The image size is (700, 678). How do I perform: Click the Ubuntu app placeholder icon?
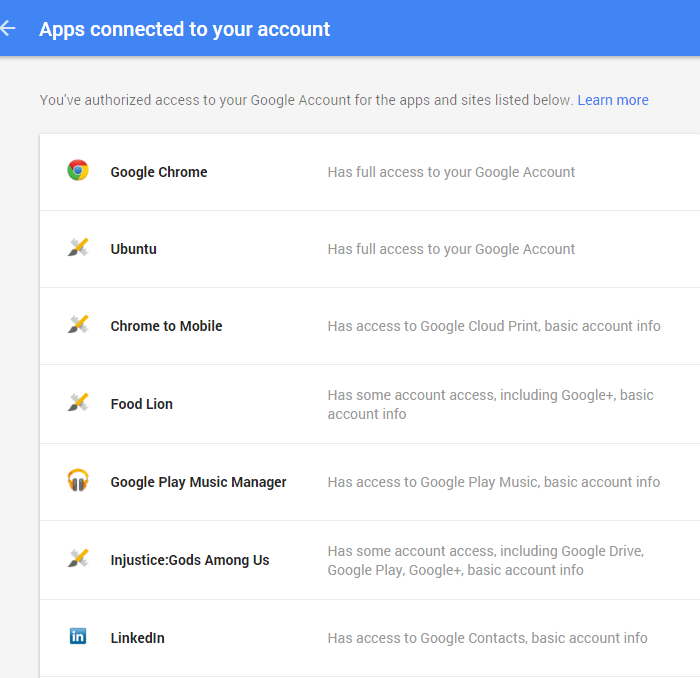(78, 248)
